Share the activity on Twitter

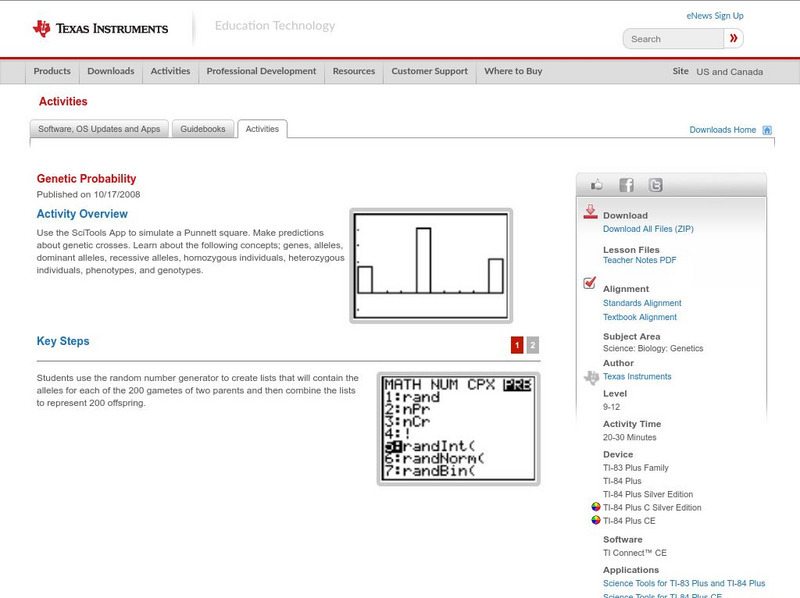tap(655, 185)
